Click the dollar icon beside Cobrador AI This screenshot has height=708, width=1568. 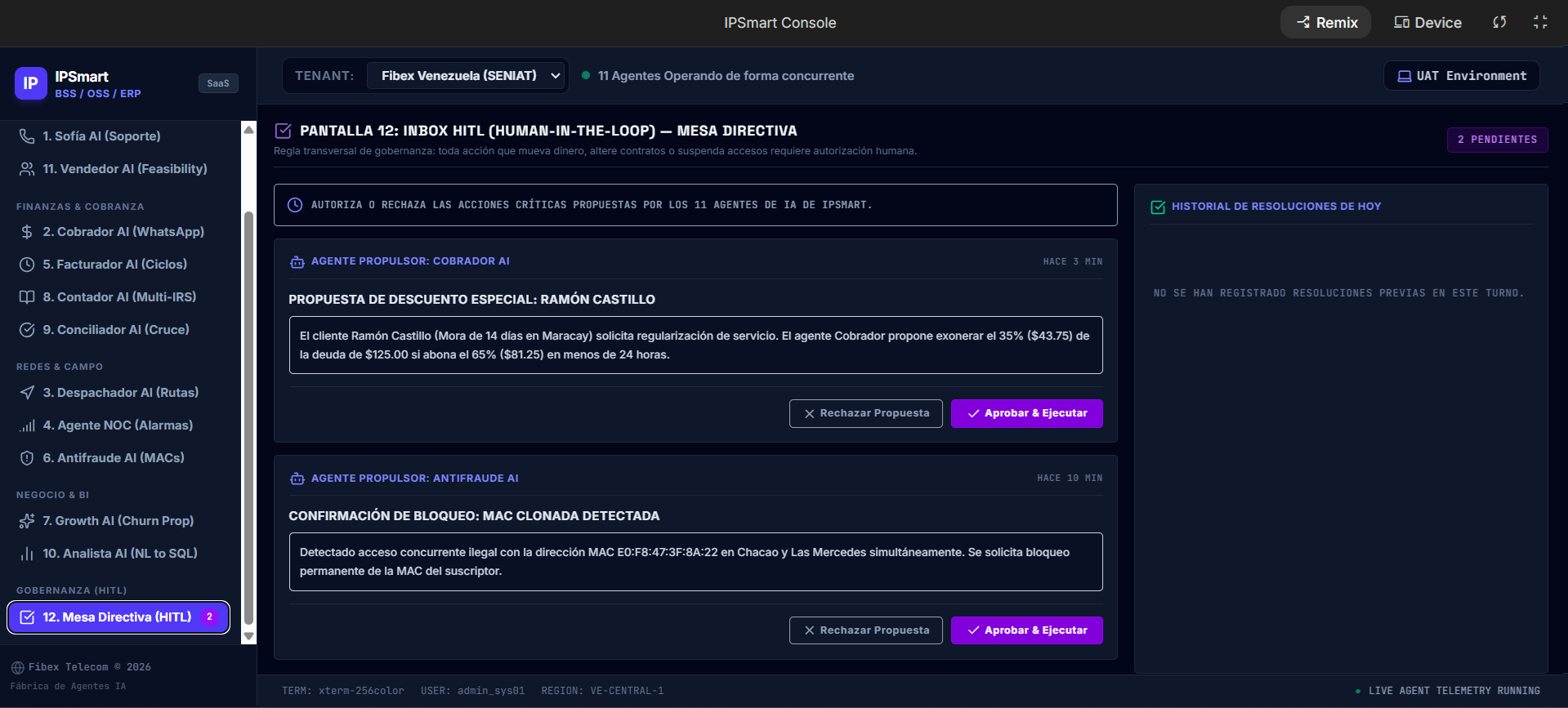tap(27, 232)
